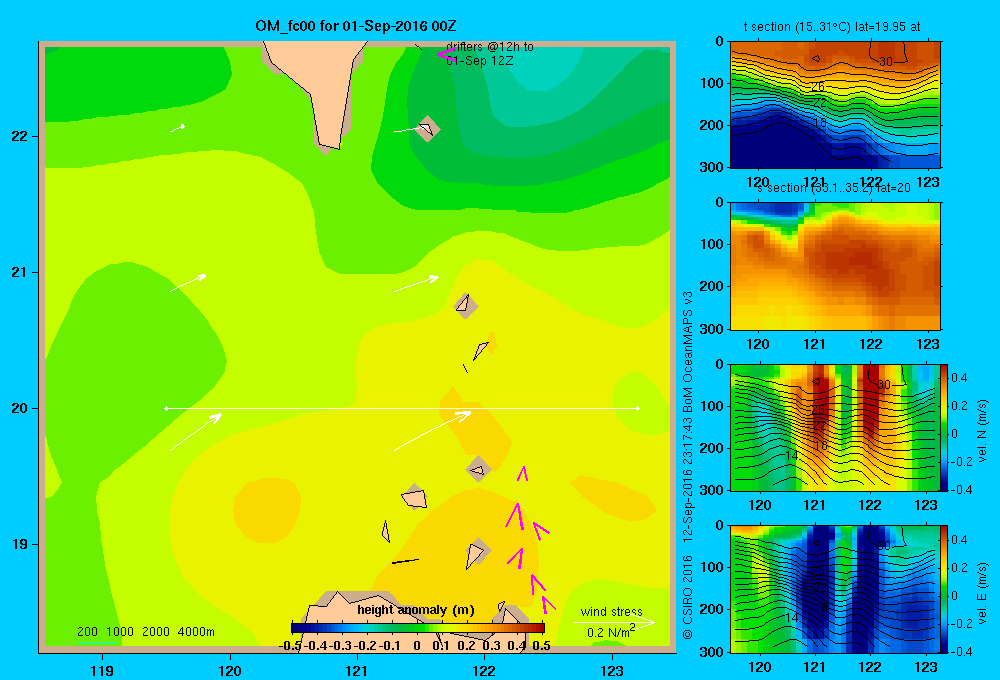1000x680 pixels.
Task: Click the western endpoint of the white section line
Action: pyautogui.click(x=166, y=408)
